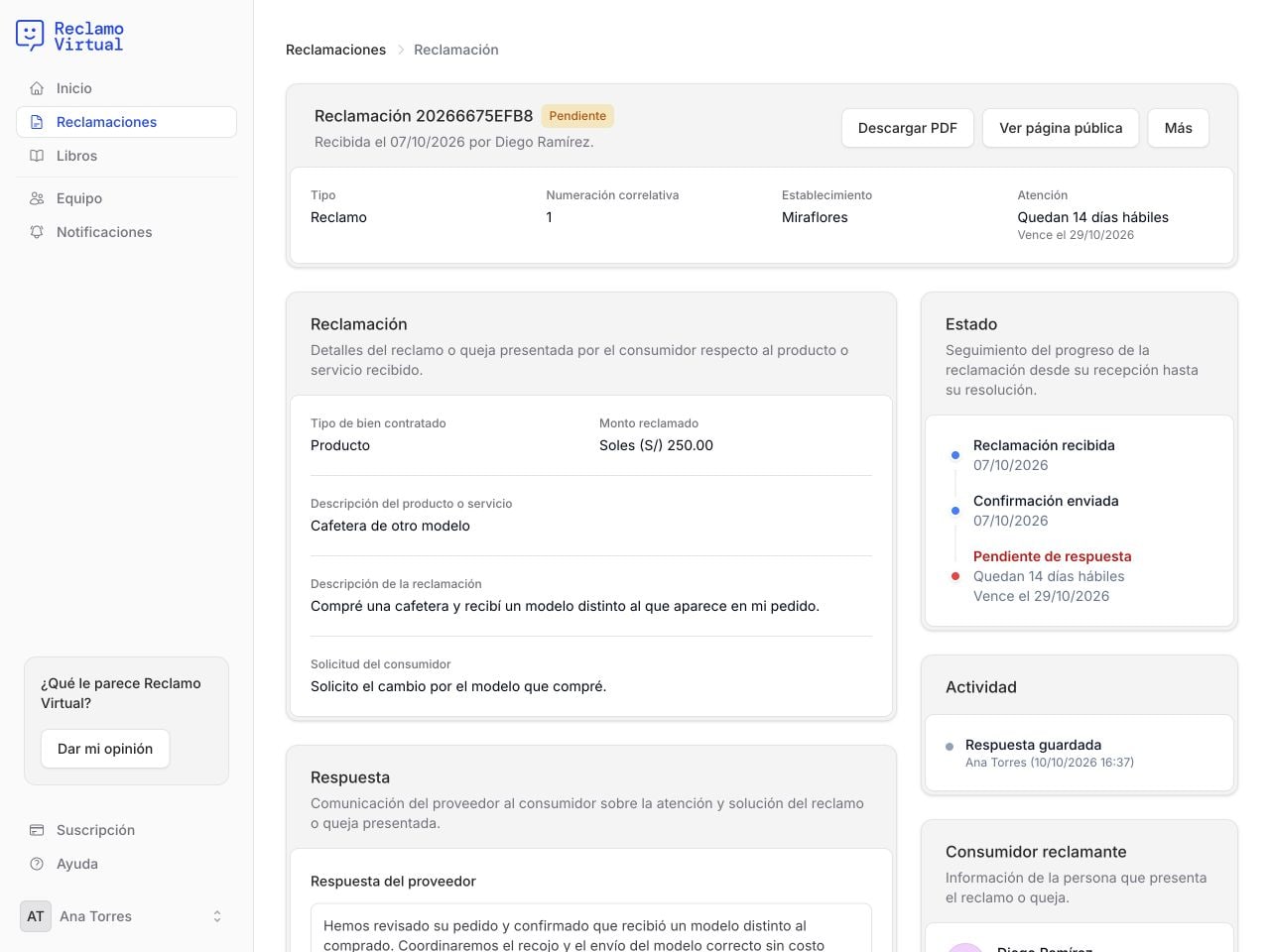Viewport: 1270px width, 952px height.
Task: Click Vence el 29/10/2026 in Atención
Action: pyautogui.click(x=1076, y=235)
